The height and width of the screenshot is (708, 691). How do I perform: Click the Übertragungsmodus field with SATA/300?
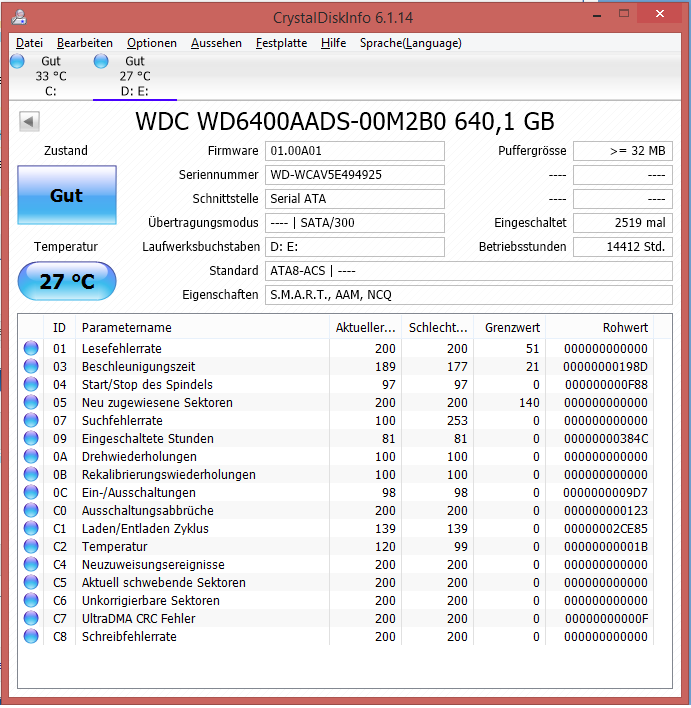[x=355, y=223]
